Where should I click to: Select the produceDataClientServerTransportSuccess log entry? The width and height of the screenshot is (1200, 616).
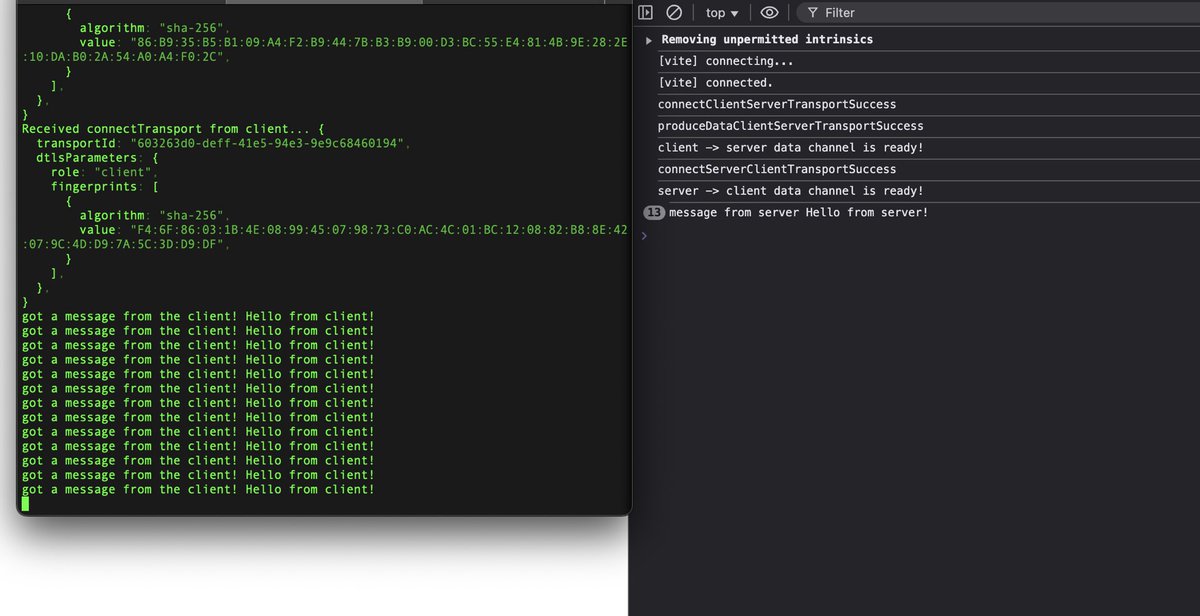pyautogui.click(x=790, y=126)
